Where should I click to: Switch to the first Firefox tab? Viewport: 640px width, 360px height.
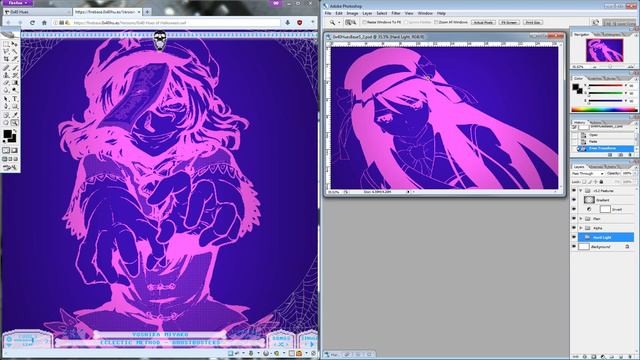[36, 12]
